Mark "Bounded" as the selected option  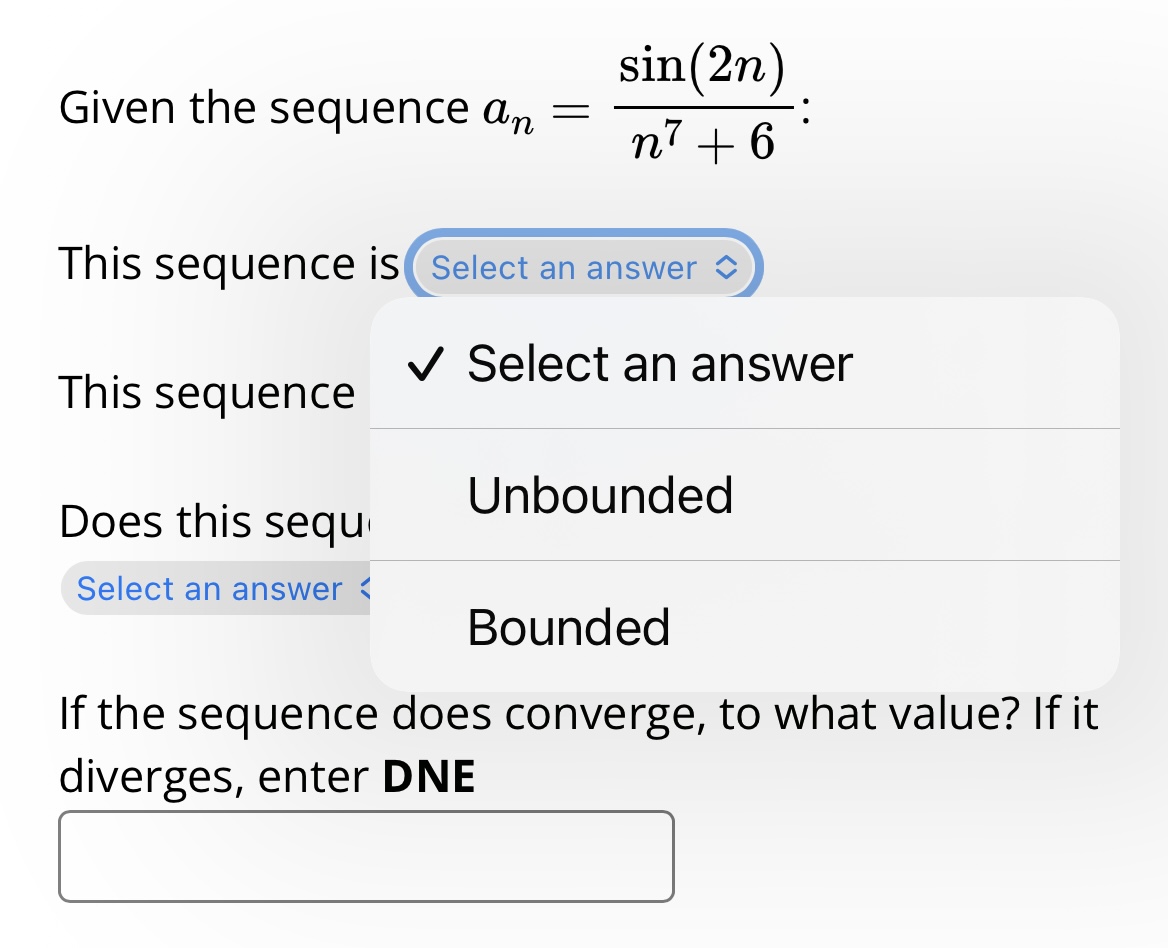(x=567, y=627)
